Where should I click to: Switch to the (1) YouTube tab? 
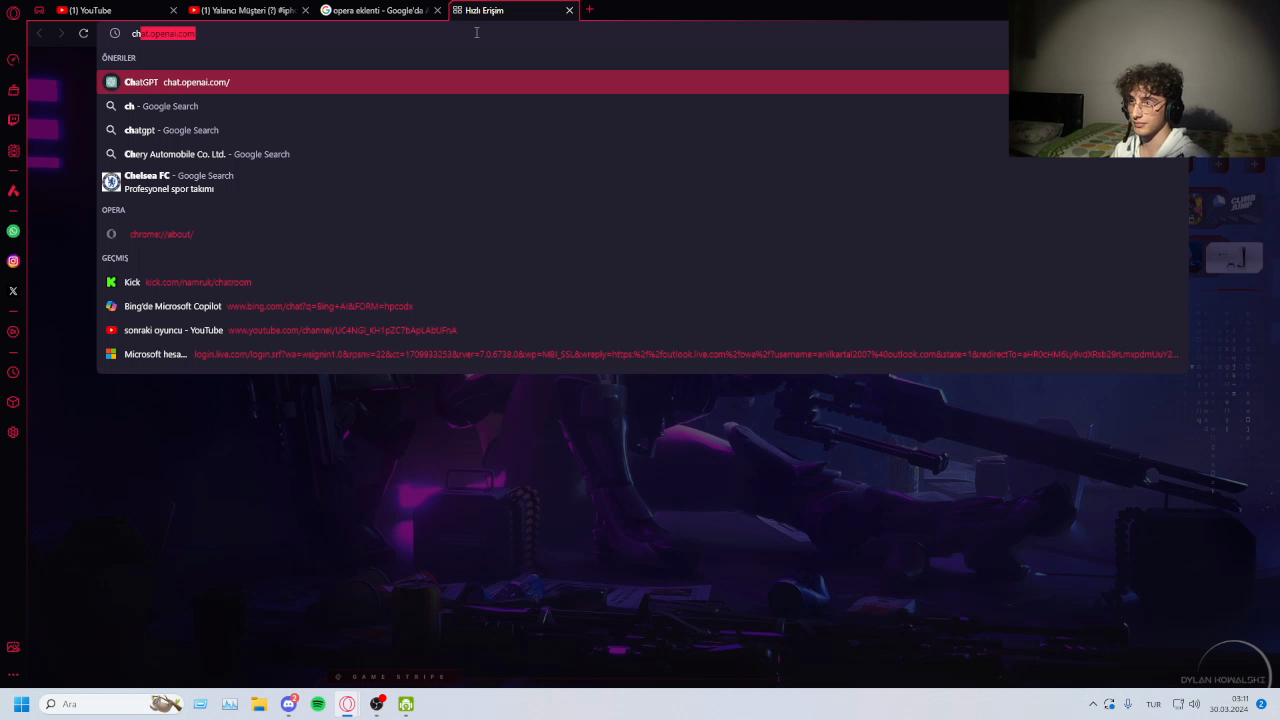pos(115,10)
